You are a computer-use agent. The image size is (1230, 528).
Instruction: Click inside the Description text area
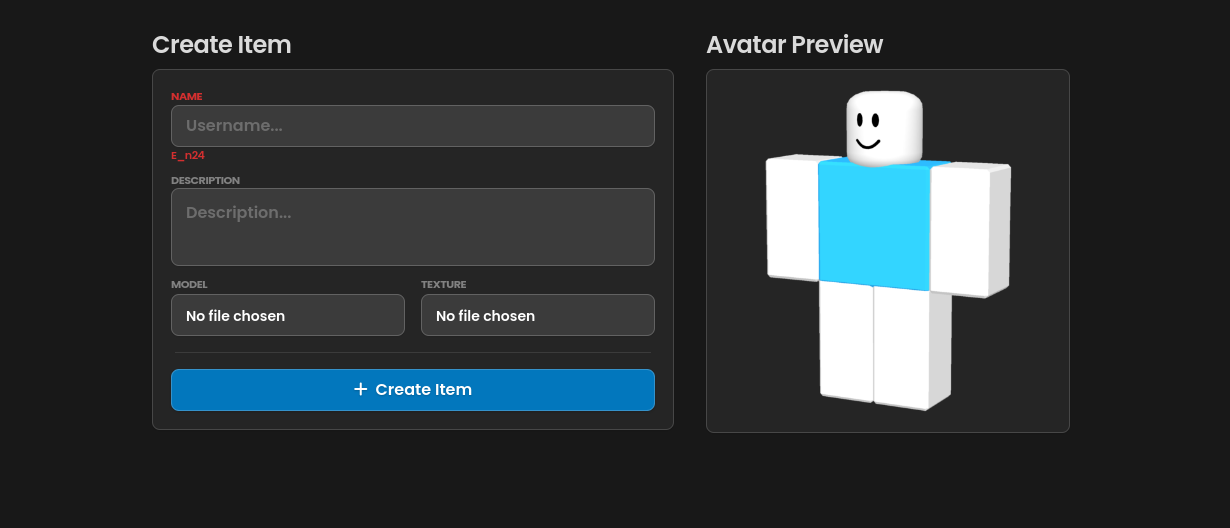(x=412, y=227)
